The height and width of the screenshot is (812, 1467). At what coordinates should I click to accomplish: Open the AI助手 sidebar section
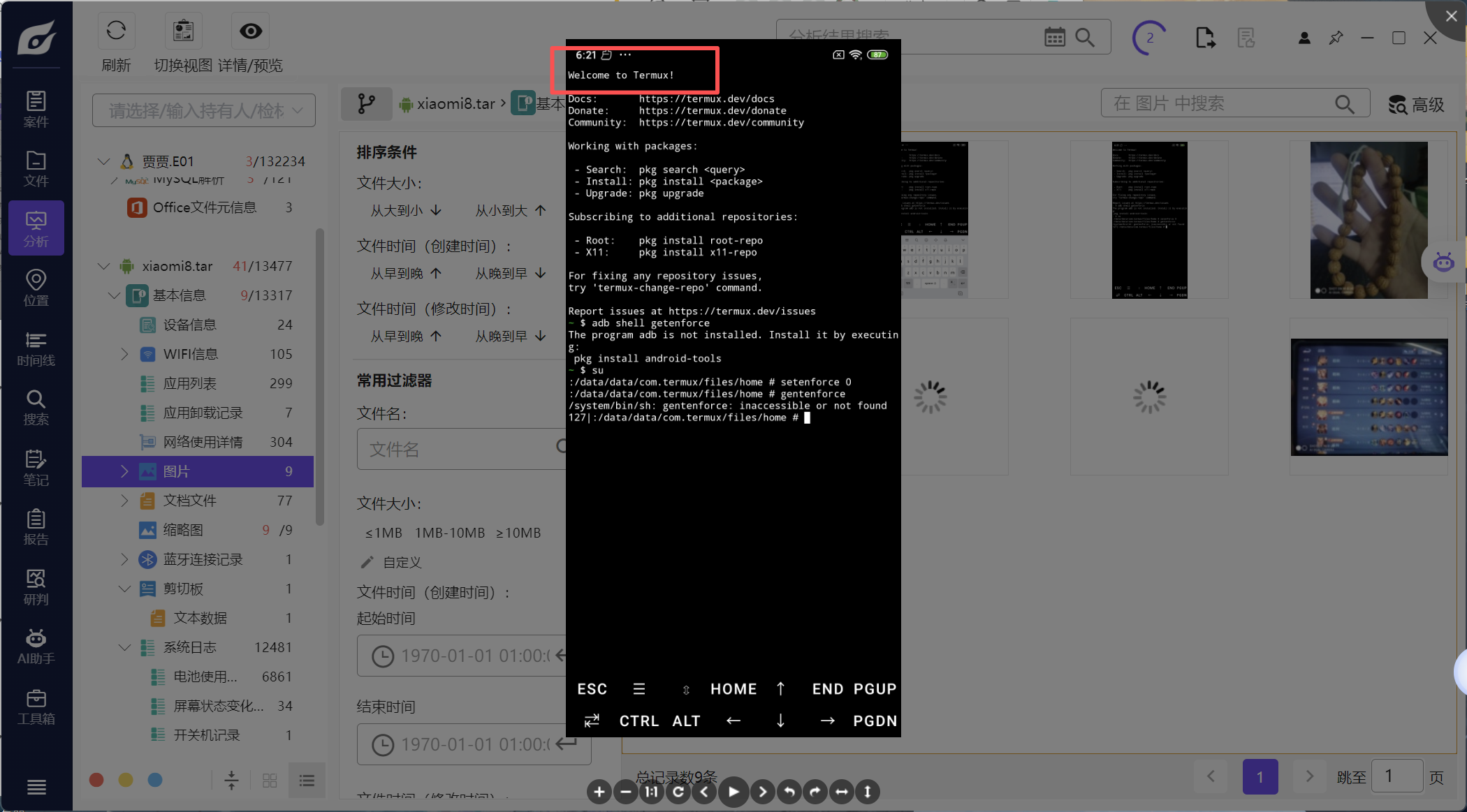point(36,647)
